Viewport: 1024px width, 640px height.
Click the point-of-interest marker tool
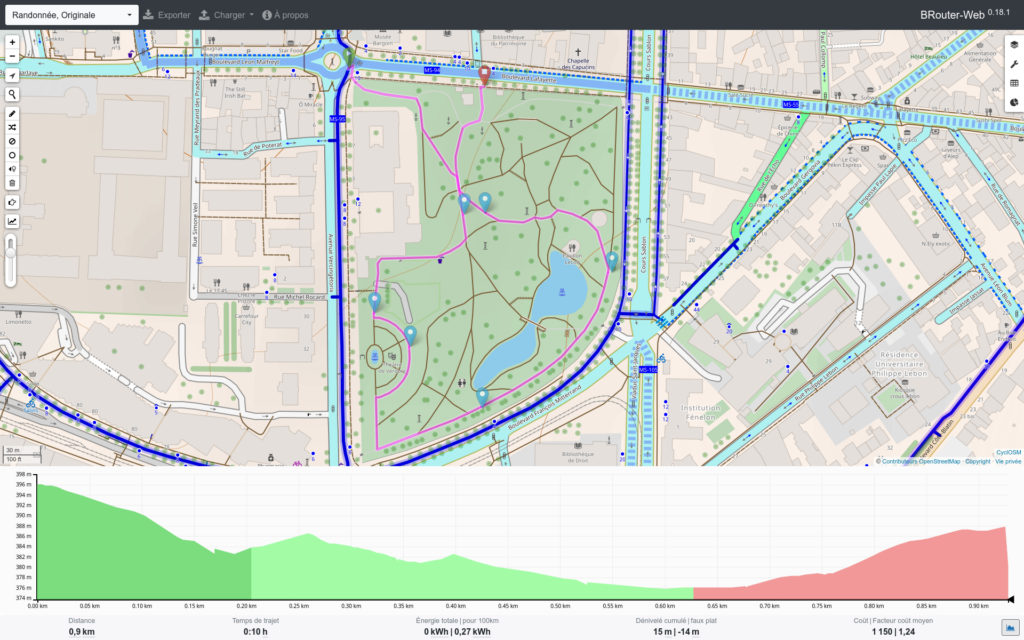coord(12,169)
